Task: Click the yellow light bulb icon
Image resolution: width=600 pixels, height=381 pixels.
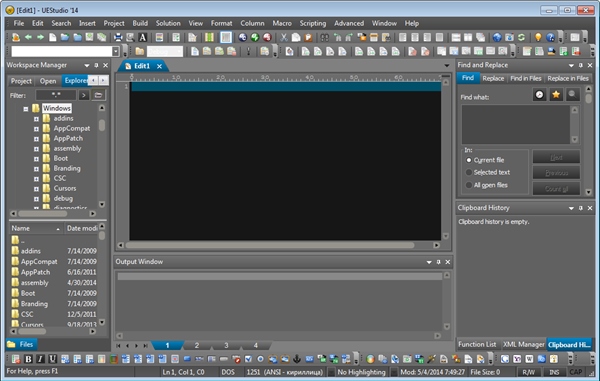Action: (x=538, y=37)
